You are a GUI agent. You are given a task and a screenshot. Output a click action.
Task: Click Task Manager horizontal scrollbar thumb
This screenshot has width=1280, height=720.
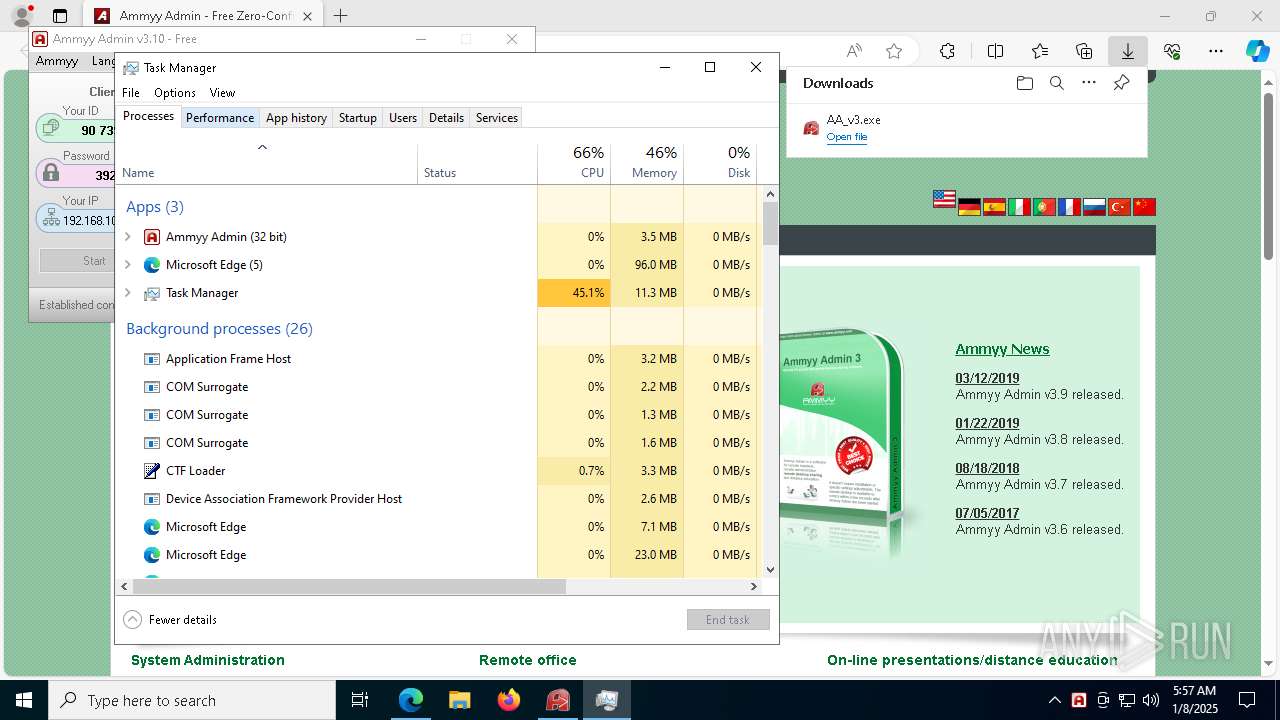(349, 587)
